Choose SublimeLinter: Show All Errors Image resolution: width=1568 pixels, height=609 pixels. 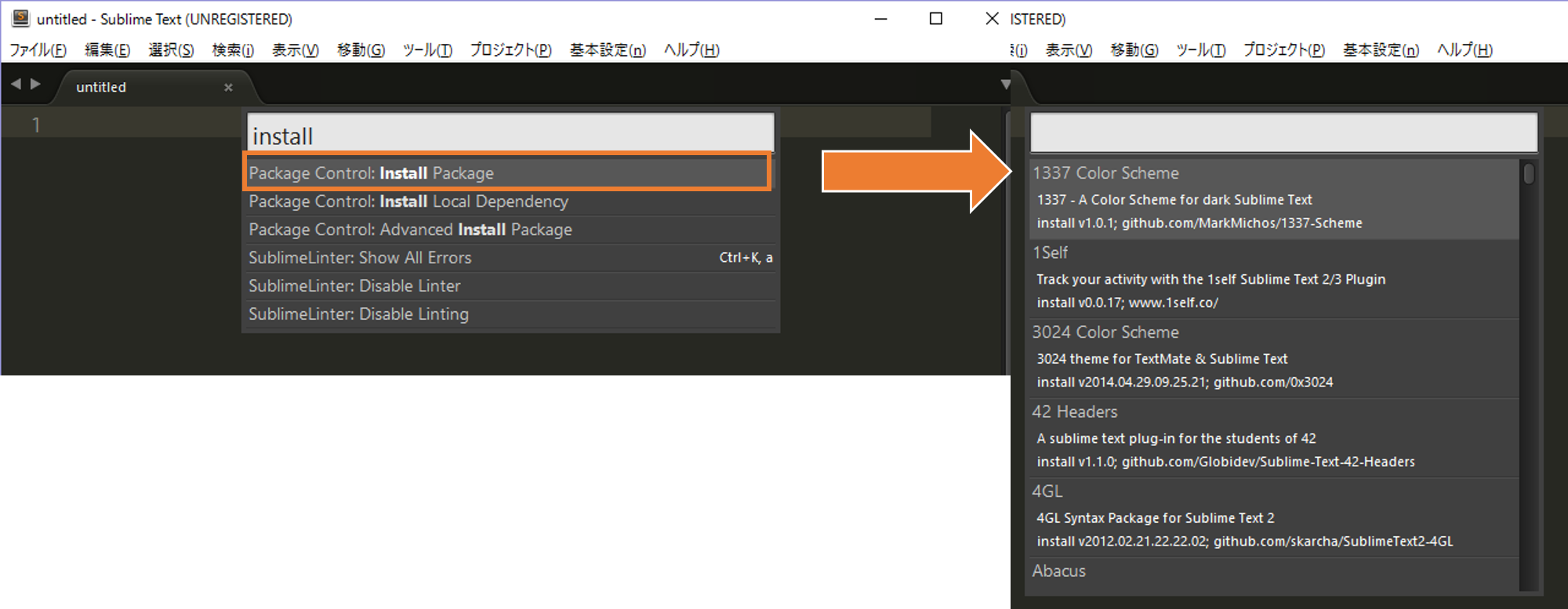[510, 258]
